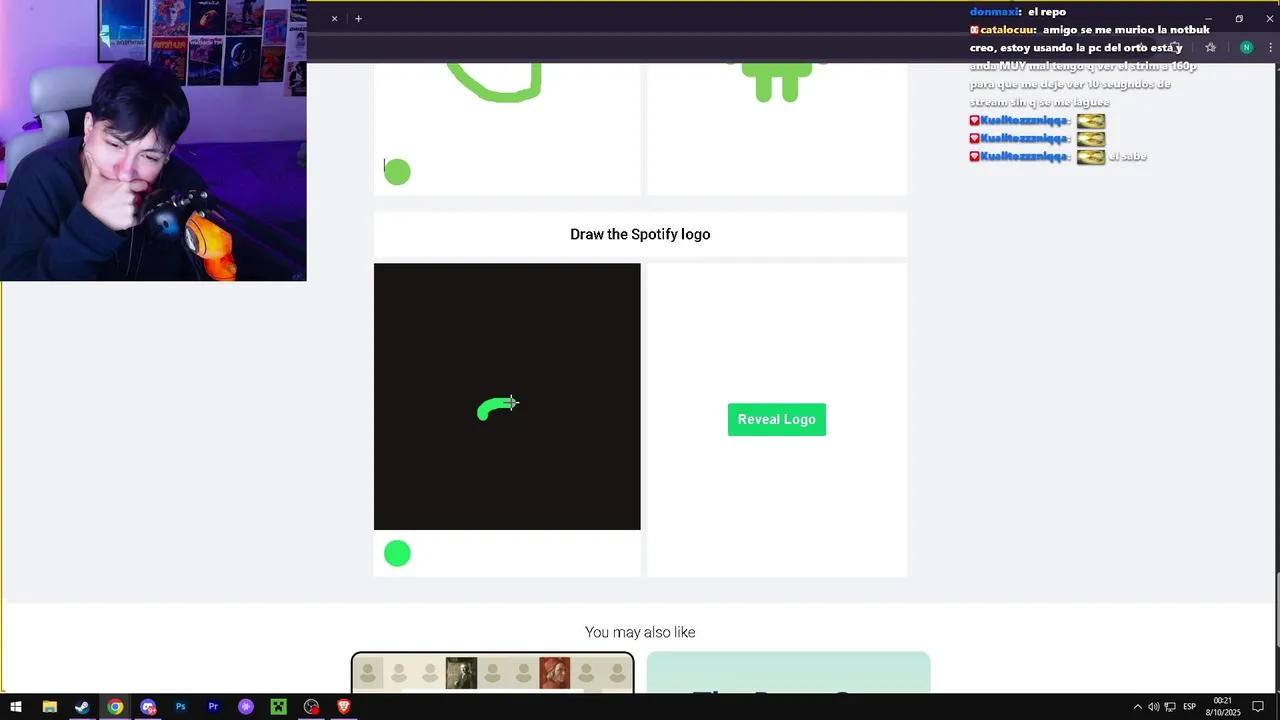The height and width of the screenshot is (720, 1280).
Task: Open the Windows Start menu
Action: (16, 707)
